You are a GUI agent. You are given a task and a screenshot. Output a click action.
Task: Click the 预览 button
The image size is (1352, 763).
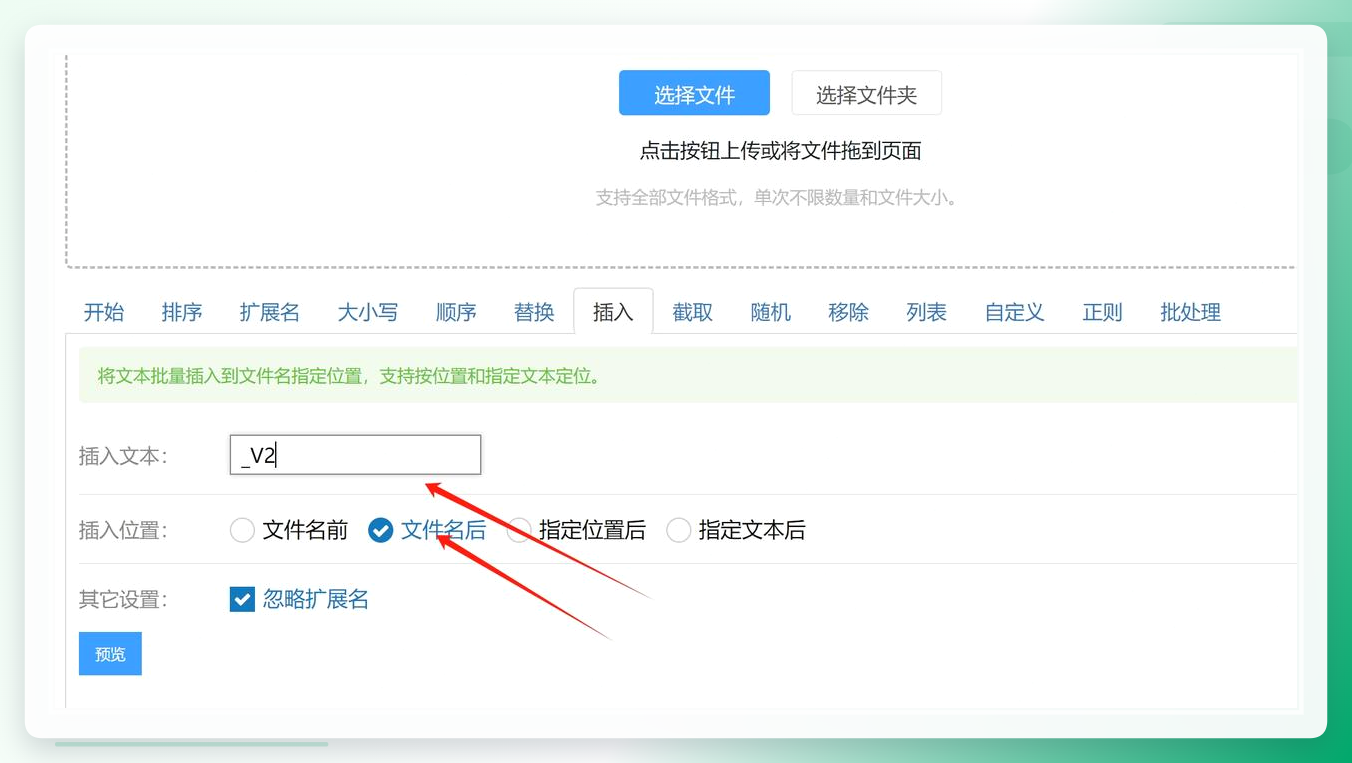tap(110, 654)
